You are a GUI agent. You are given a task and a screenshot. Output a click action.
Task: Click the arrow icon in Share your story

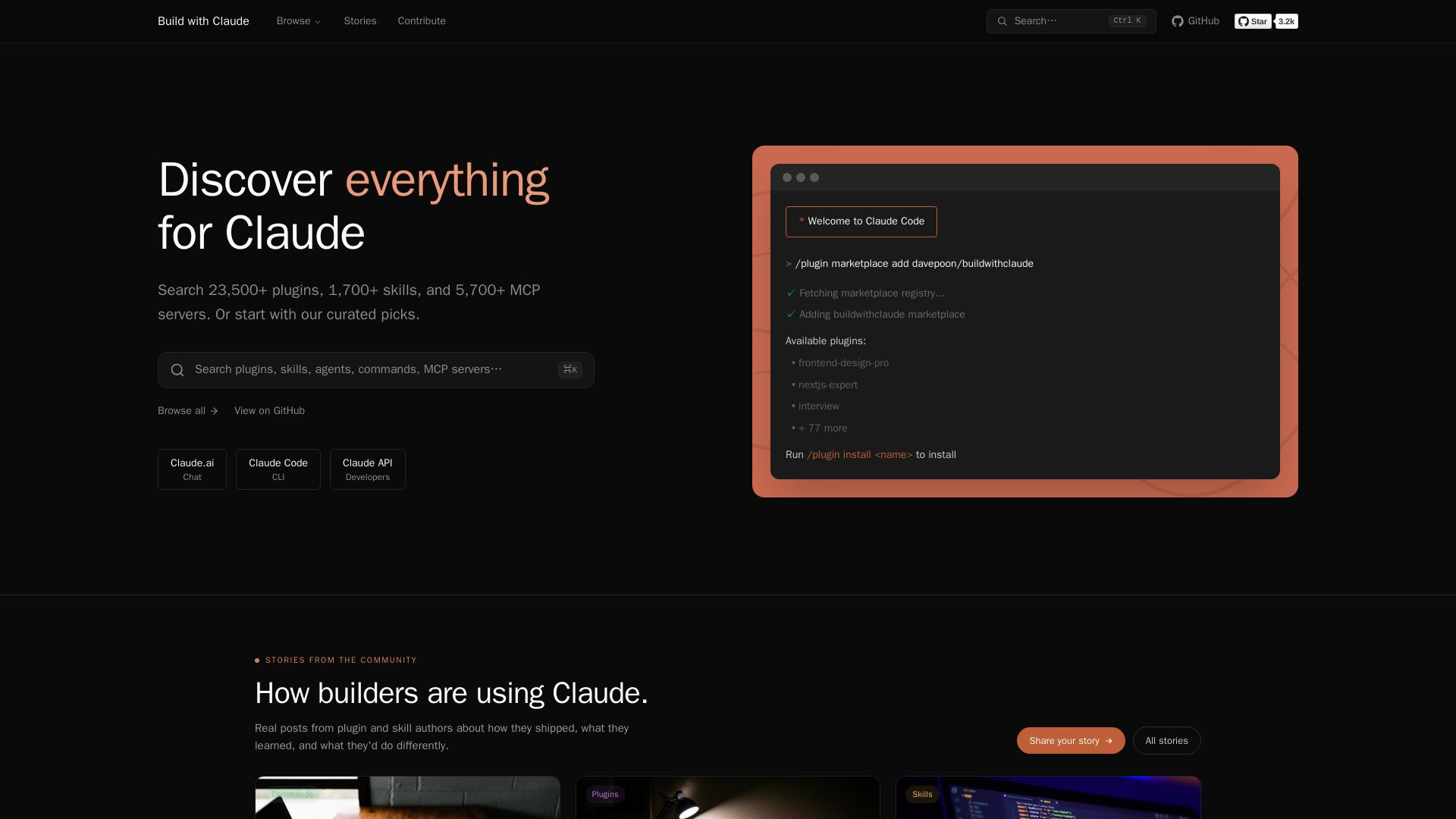(x=1109, y=741)
